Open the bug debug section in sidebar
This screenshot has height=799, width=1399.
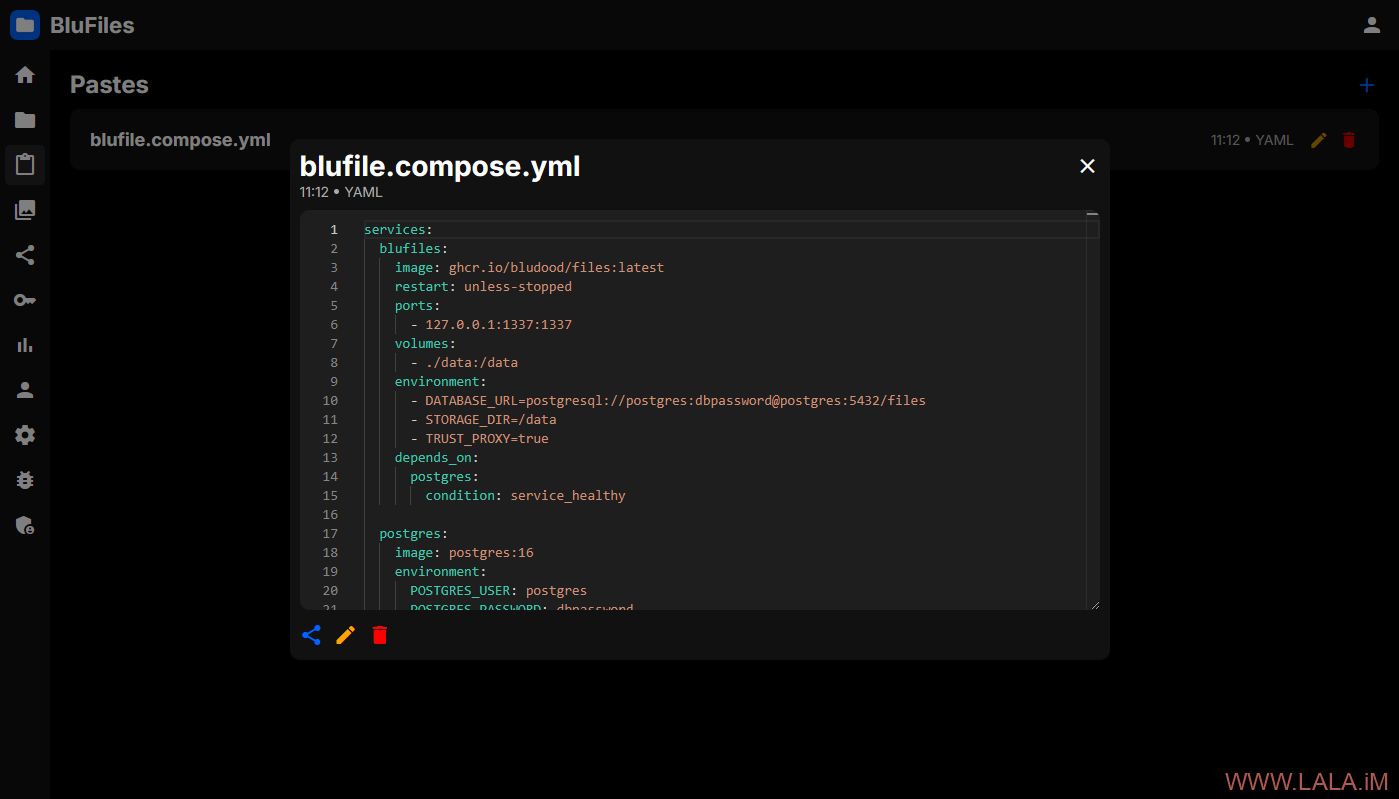pyautogui.click(x=25, y=480)
